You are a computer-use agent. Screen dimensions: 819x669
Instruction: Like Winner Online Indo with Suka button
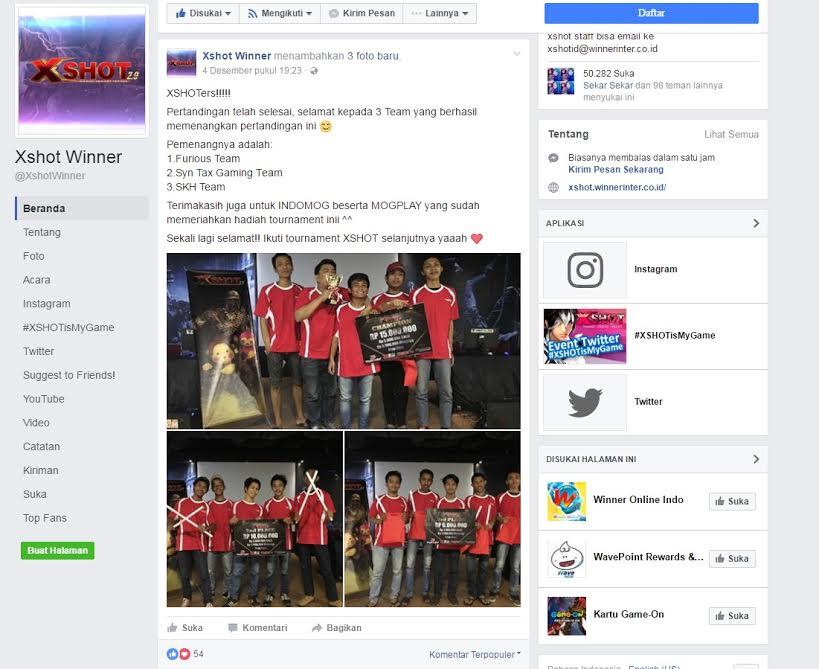click(x=732, y=501)
